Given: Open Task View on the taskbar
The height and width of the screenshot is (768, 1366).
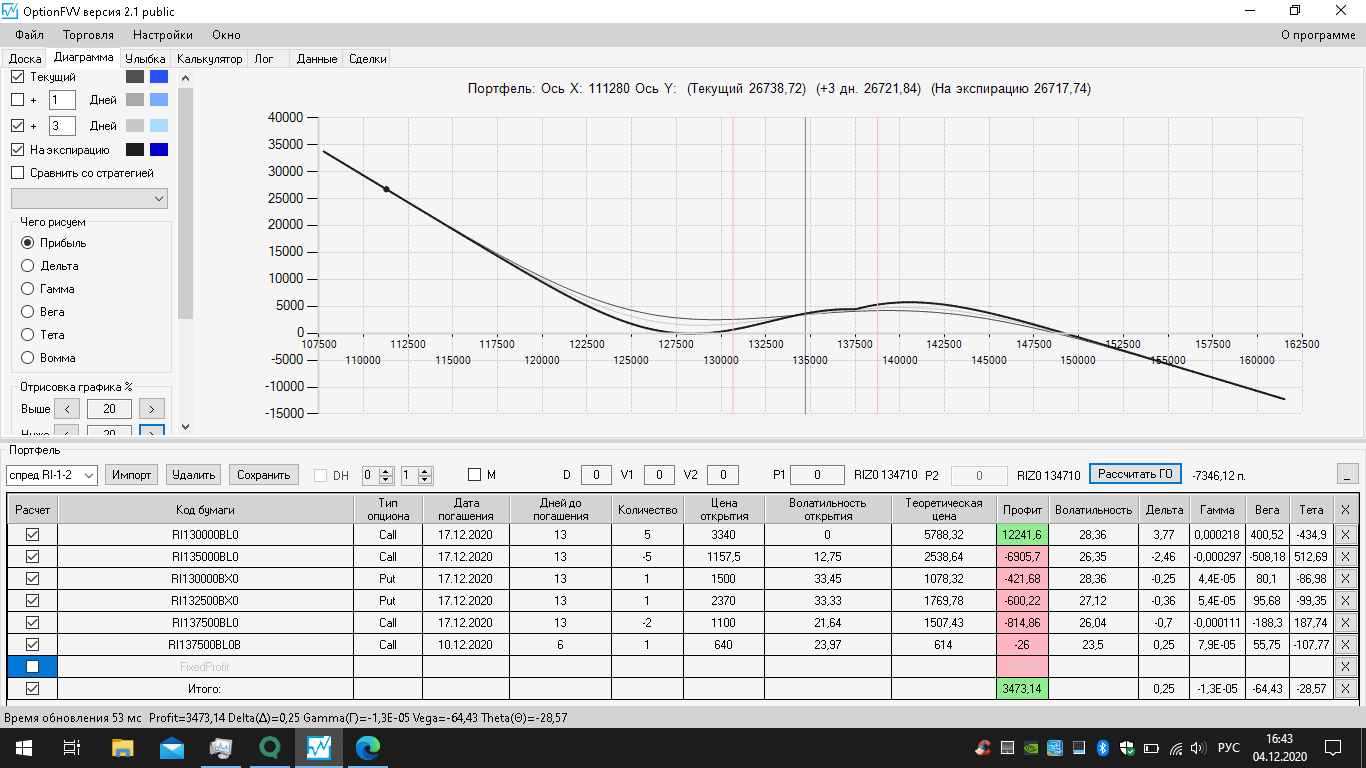Looking at the screenshot, I should pyautogui.click(x=71, y=747).
